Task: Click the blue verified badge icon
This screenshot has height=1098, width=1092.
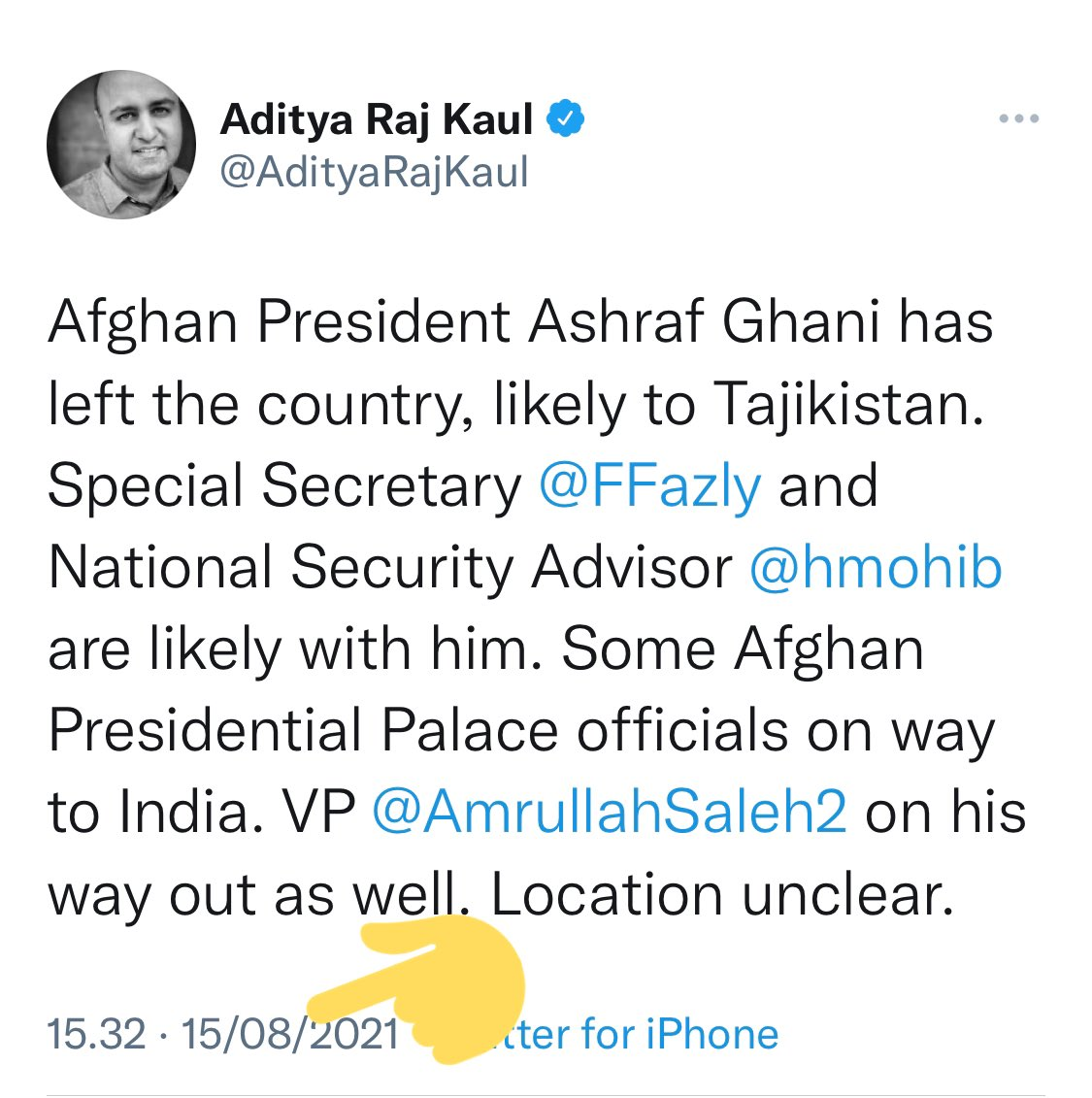Action: tap(565, 117)
